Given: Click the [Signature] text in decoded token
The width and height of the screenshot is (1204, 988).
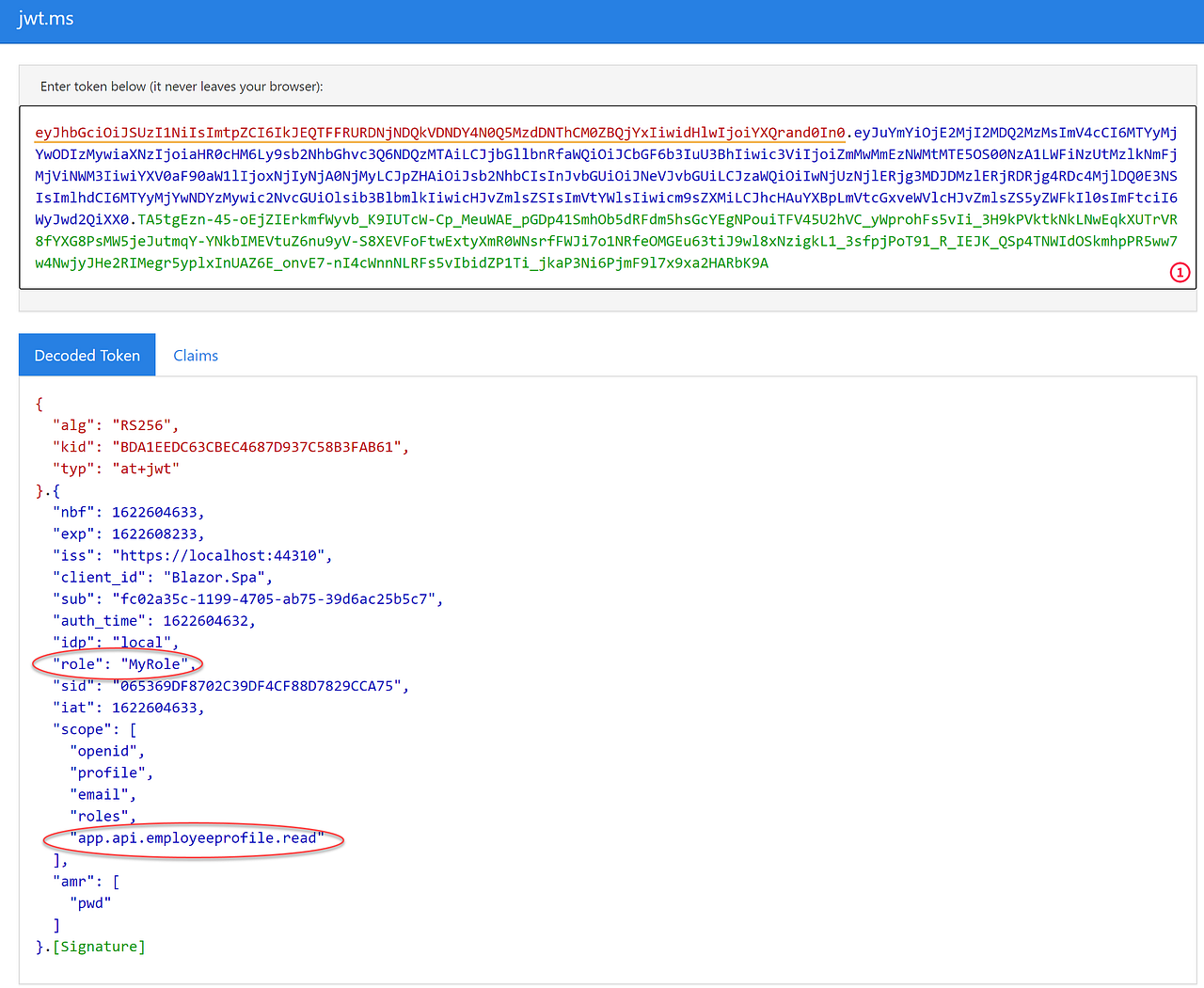Looking at the screenshot, I should pyautogui.click(x=99, y=947).
